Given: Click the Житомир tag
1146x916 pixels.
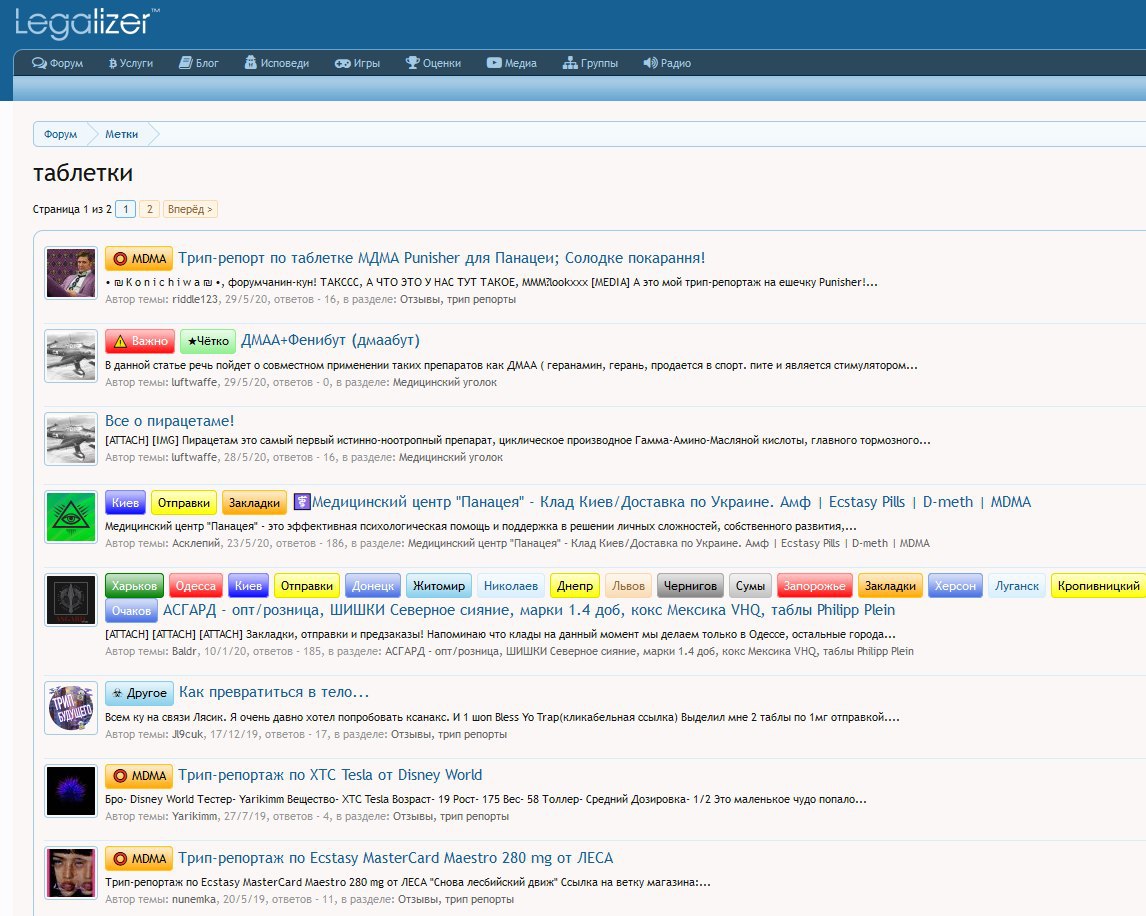Looking at the screenshot, I should point(439,586).
